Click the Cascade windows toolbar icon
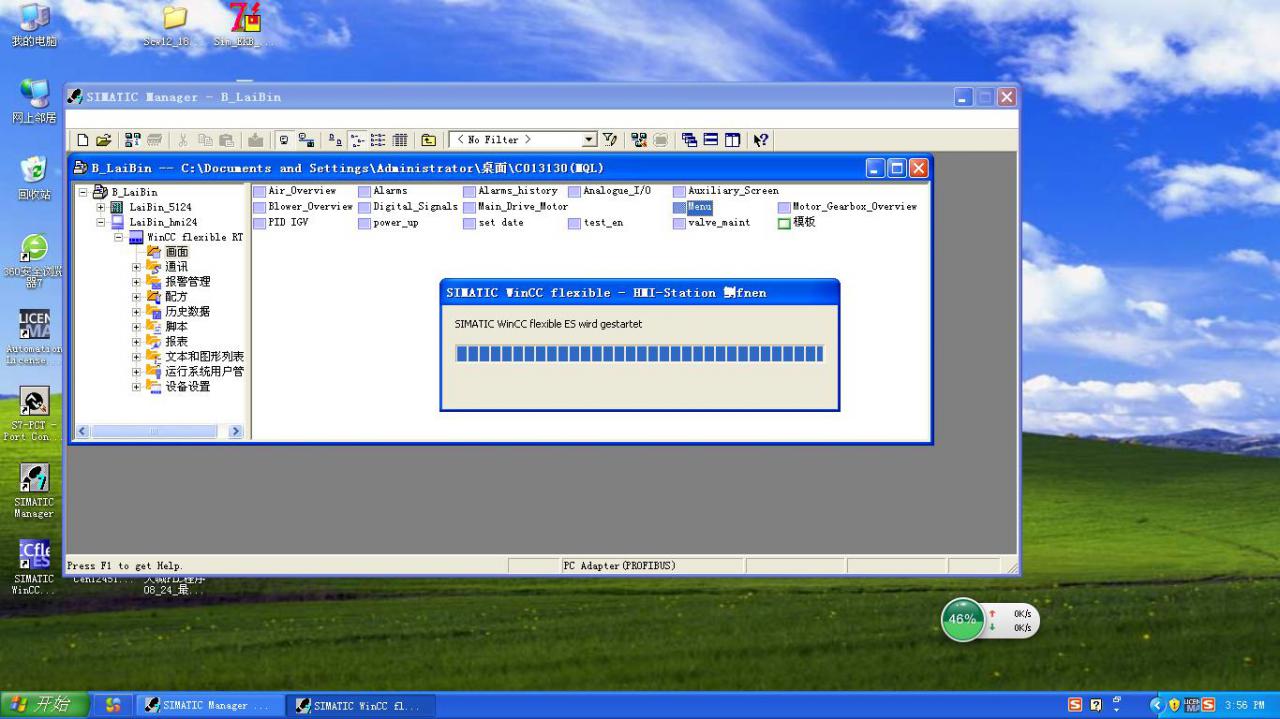The image size is (1280, 719). (690, 140)
